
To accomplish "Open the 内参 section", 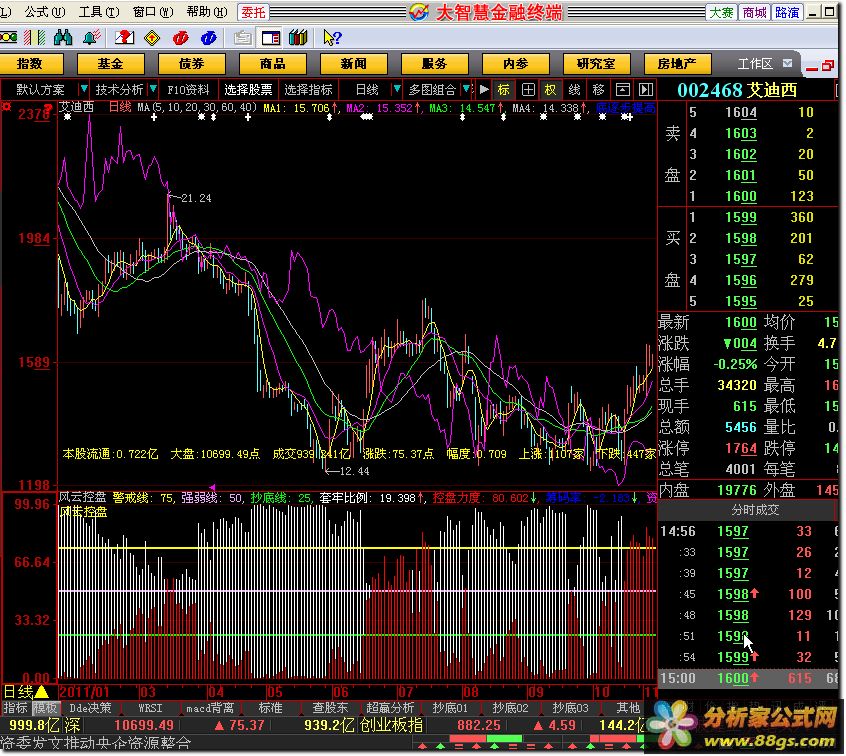I will 515,64.
